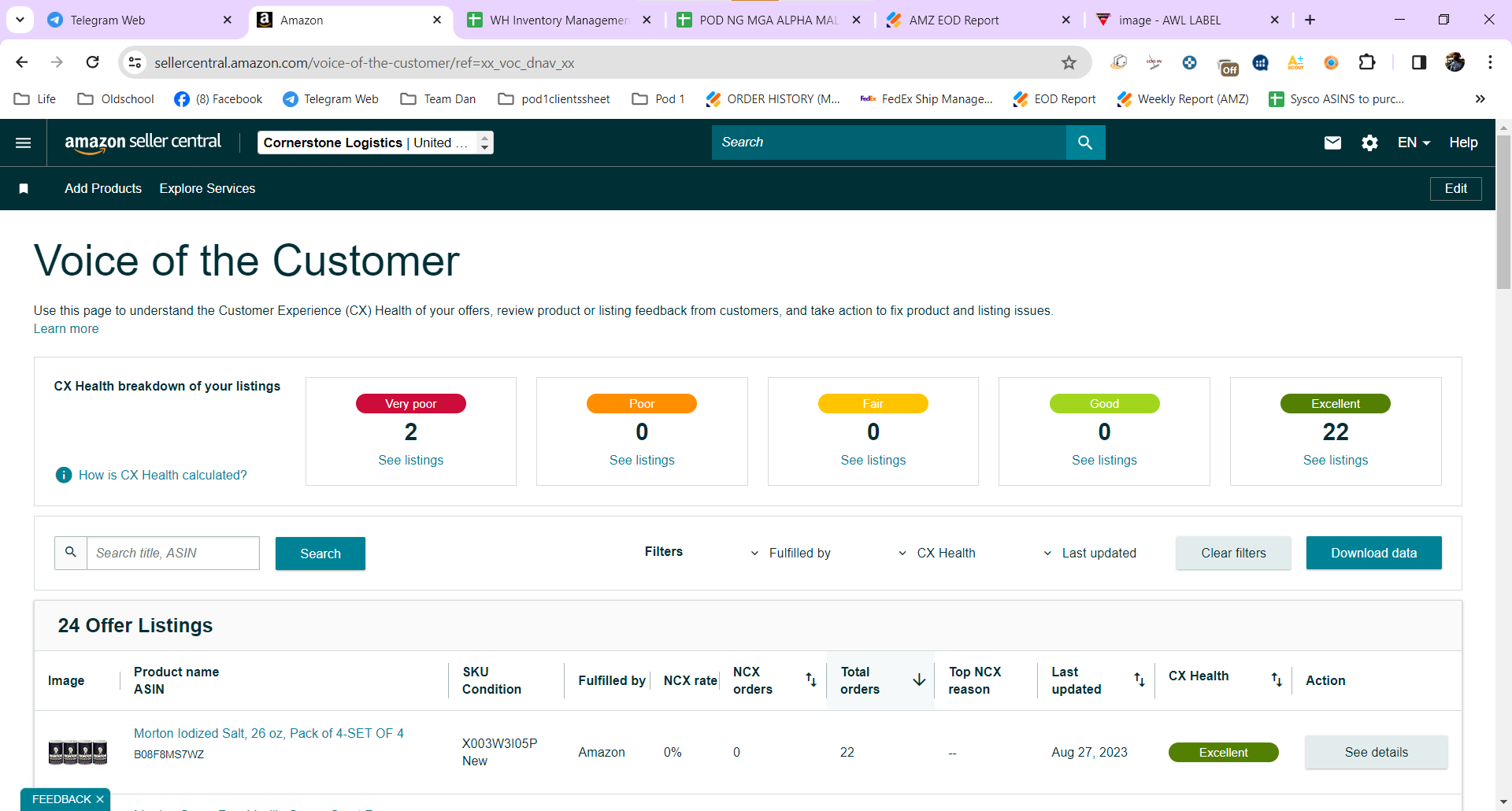The width and height of the screenshot is (1512, 811).
Task: Open Chrome three-dot menu
Action: 1490,62
